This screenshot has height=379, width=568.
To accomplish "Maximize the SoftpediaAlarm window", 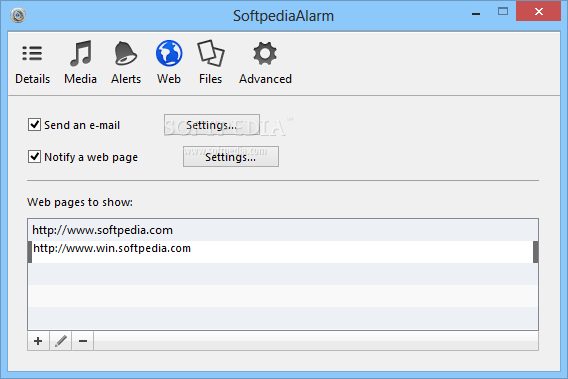I will click(503, 12).
